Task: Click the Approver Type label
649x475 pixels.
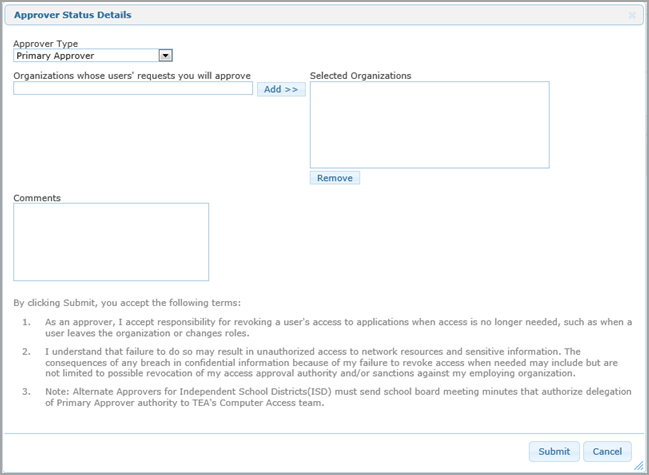Action: 46,44
